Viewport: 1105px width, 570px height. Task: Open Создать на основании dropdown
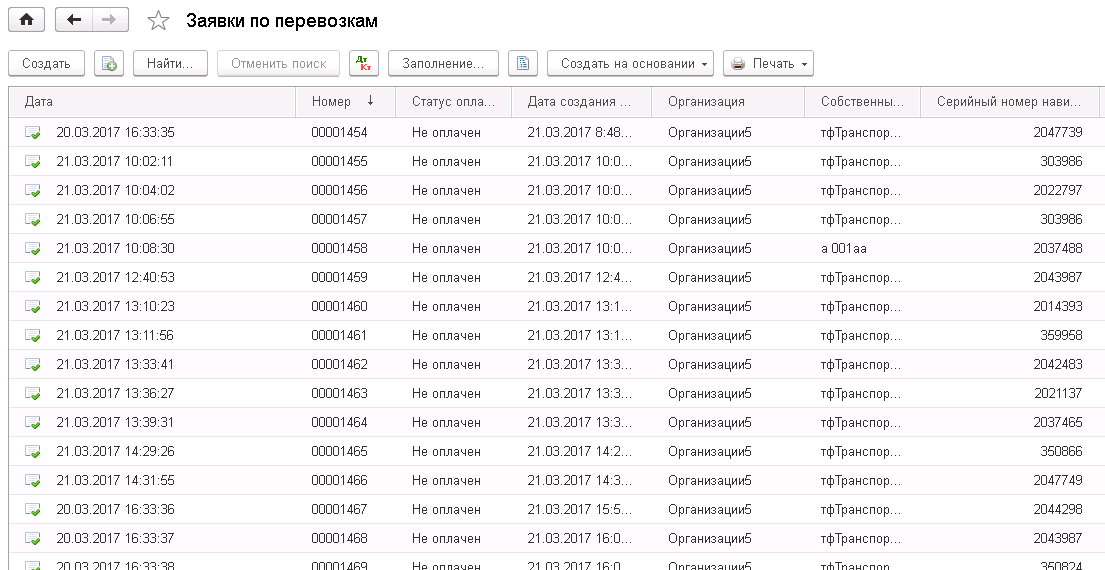tap(630, 63)
